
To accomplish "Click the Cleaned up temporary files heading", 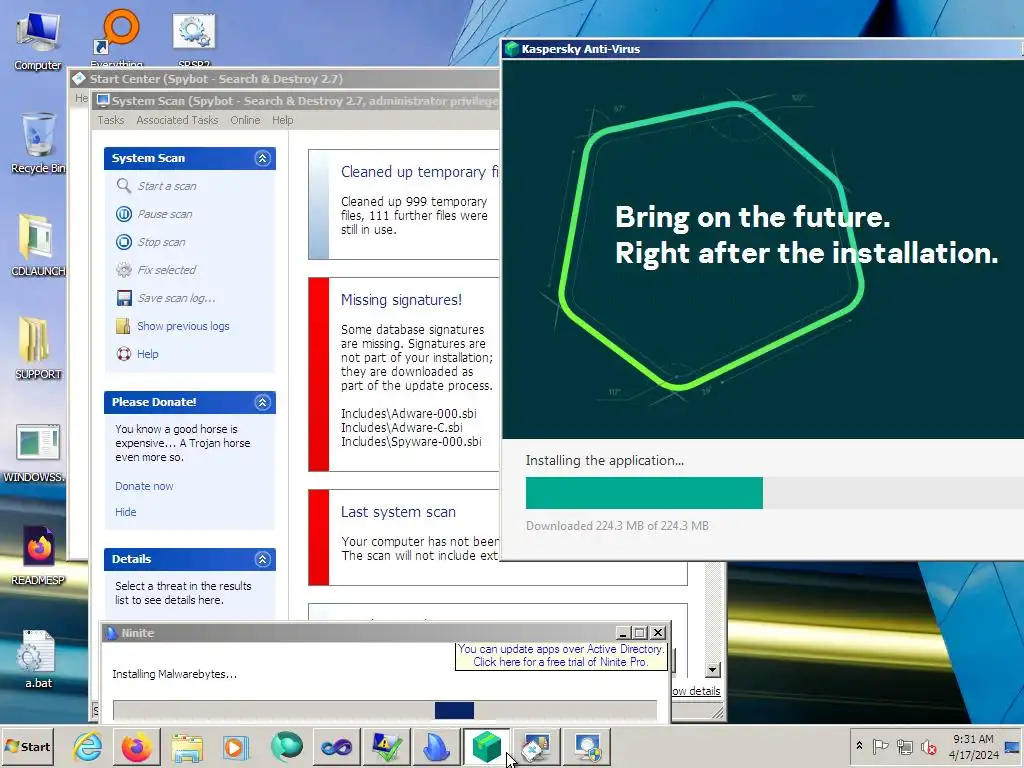I will coord(419,172).
